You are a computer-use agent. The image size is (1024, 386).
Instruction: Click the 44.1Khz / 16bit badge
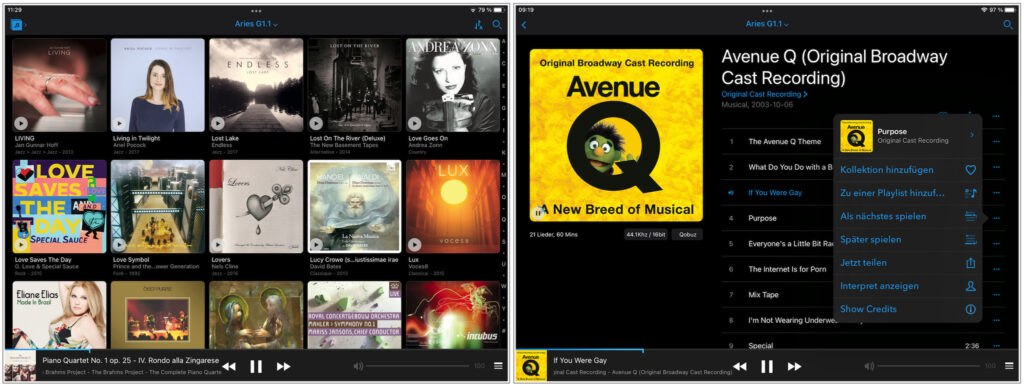[647, 234]
